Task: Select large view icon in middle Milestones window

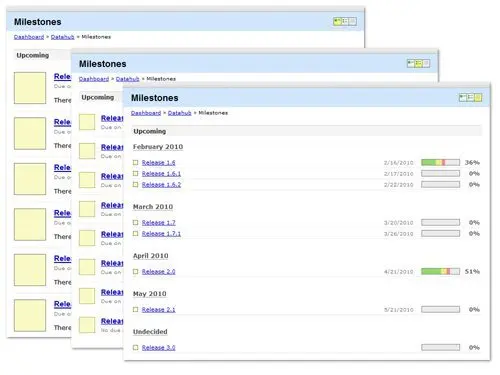Action: (x=411, y=63)
